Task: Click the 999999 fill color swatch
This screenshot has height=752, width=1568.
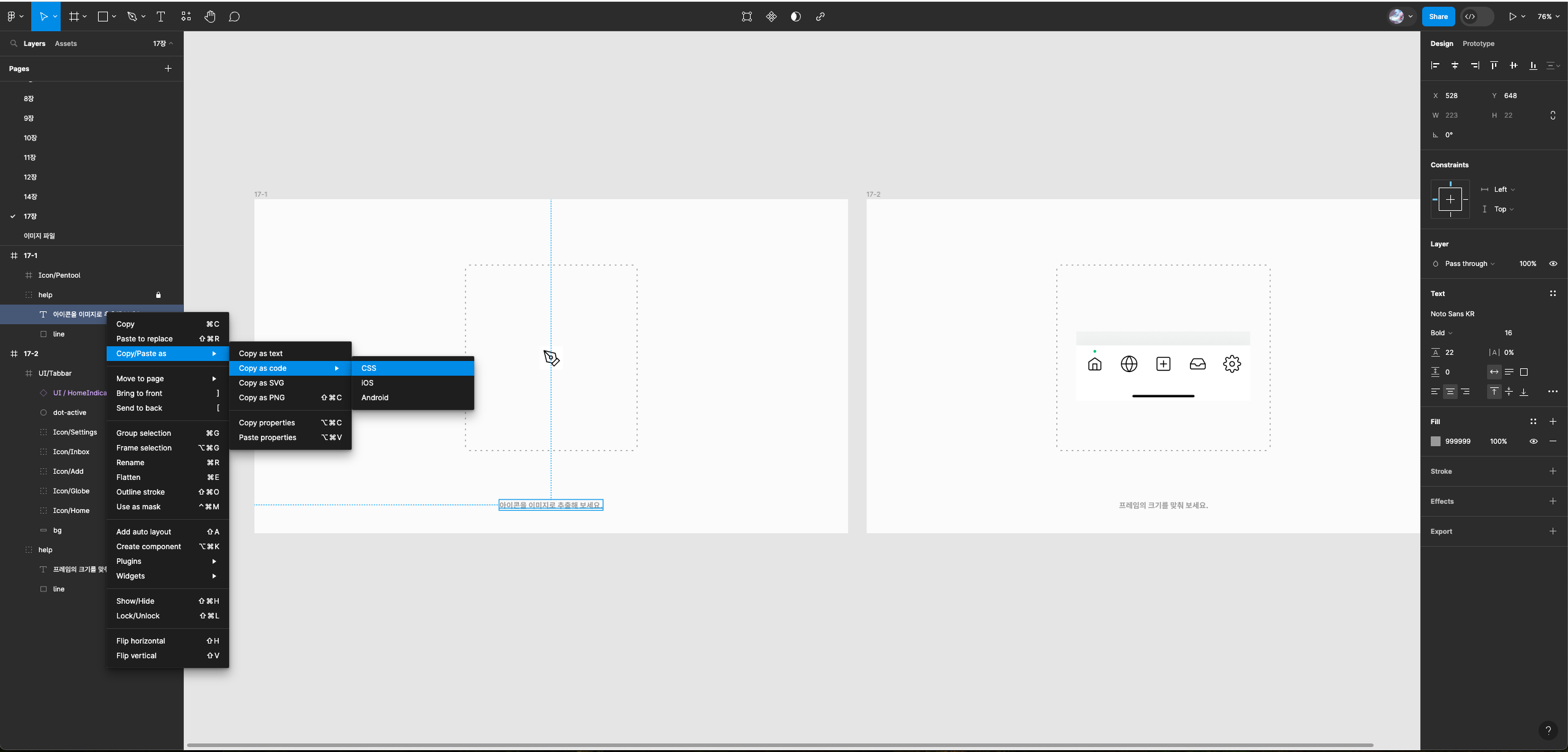Action: pyautogui.click(x=1436, y=441)
